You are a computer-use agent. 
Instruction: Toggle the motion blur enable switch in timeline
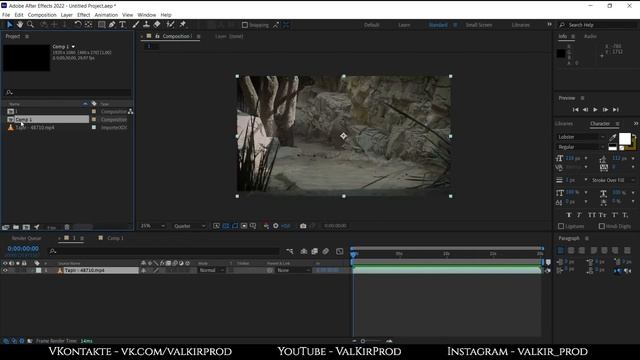pyautogui.click(x=325, y=251)
